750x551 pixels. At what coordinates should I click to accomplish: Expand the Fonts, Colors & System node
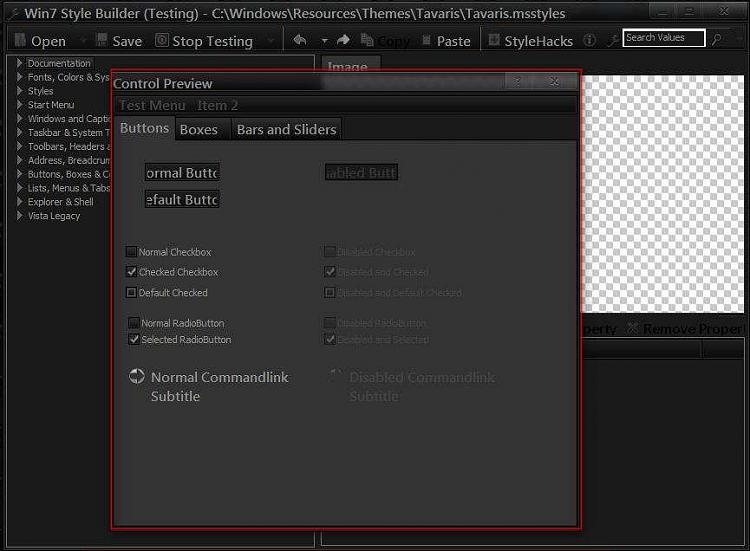click(20, 77)
